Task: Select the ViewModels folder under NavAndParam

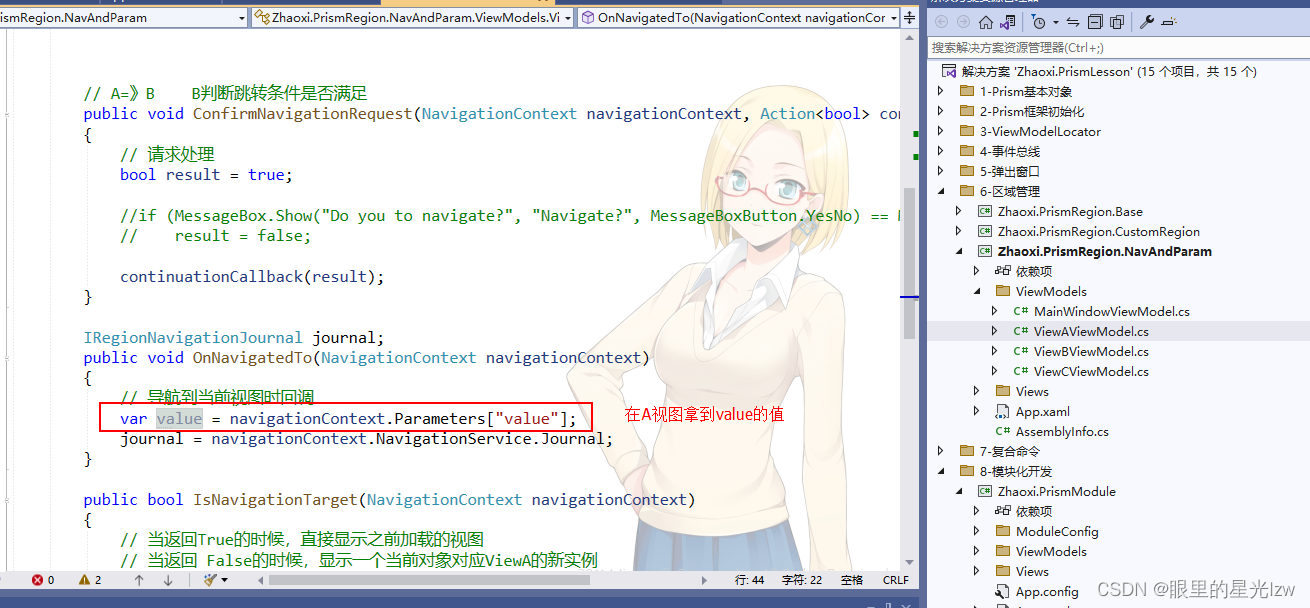Action: pyautogui.click(x=1051, y=291)
